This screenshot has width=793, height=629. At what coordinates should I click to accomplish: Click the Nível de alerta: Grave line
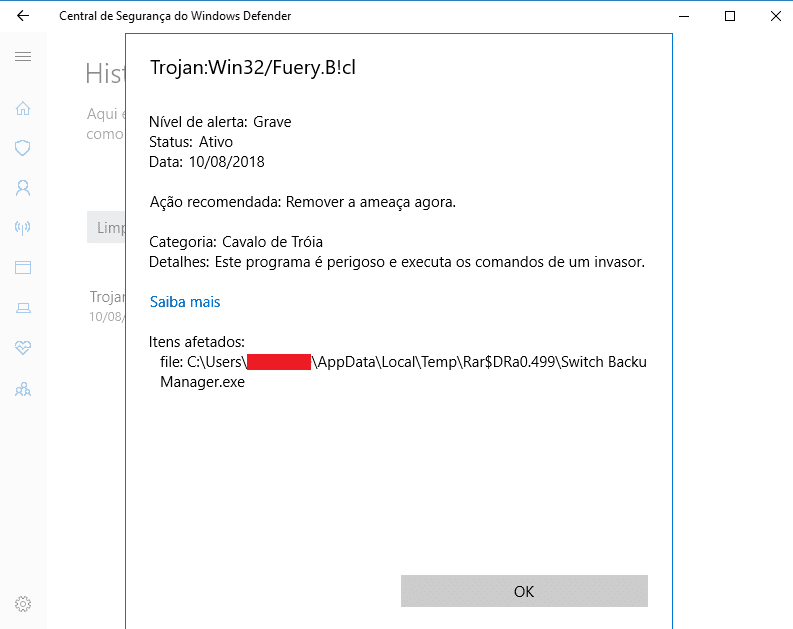[220, 122]
